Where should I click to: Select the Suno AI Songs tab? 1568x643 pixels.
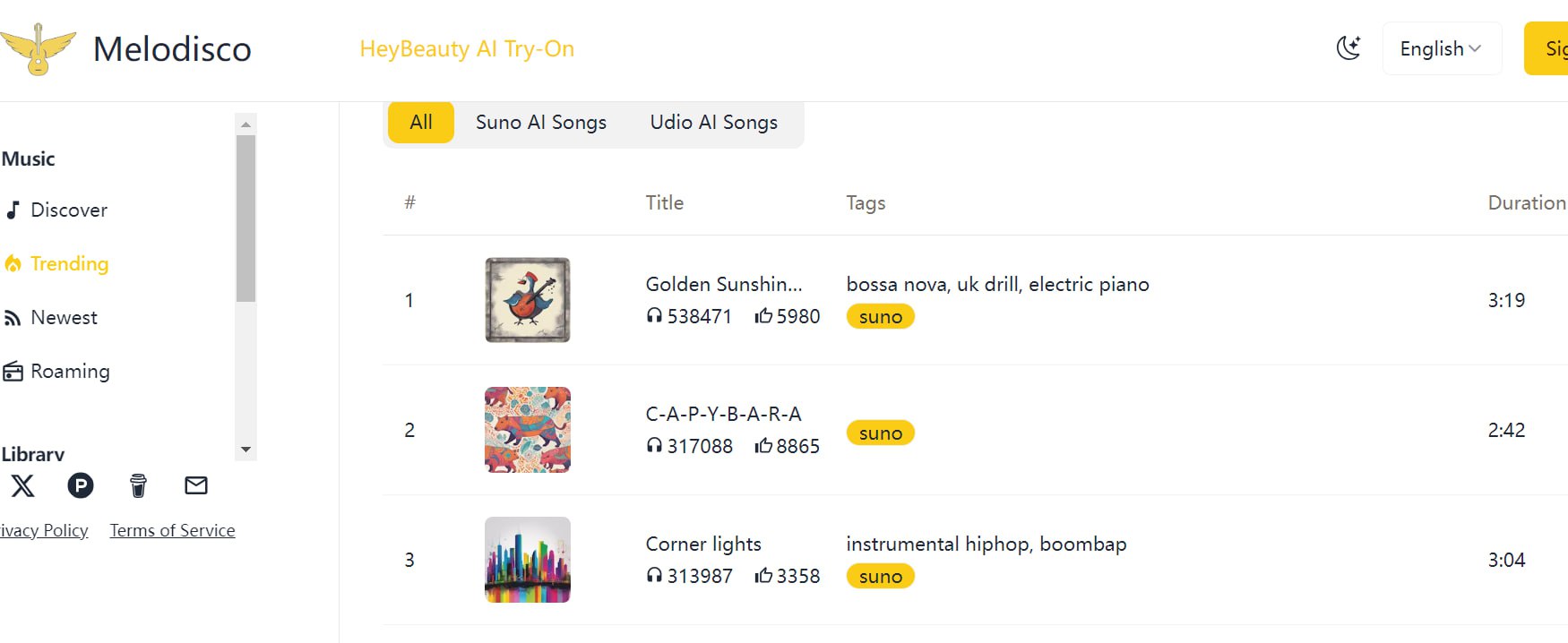pos(540,122)
